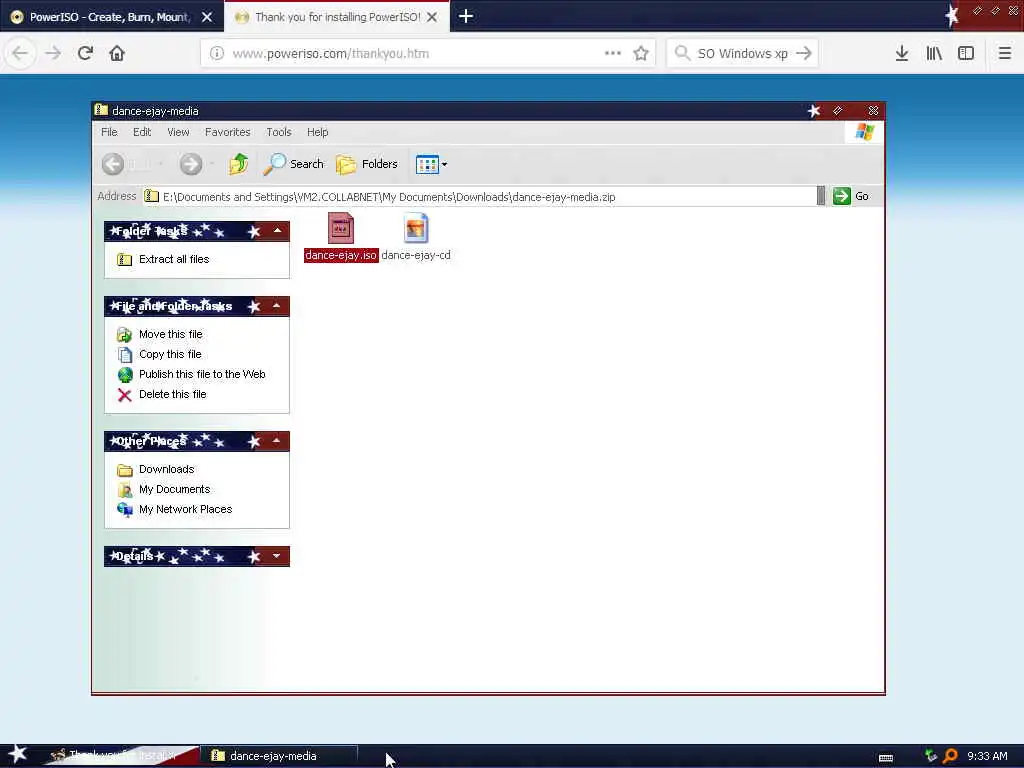Viewport: 1024px width, 768px height.
Task: Collapse the Other Places panel
Action: point(277,441)
